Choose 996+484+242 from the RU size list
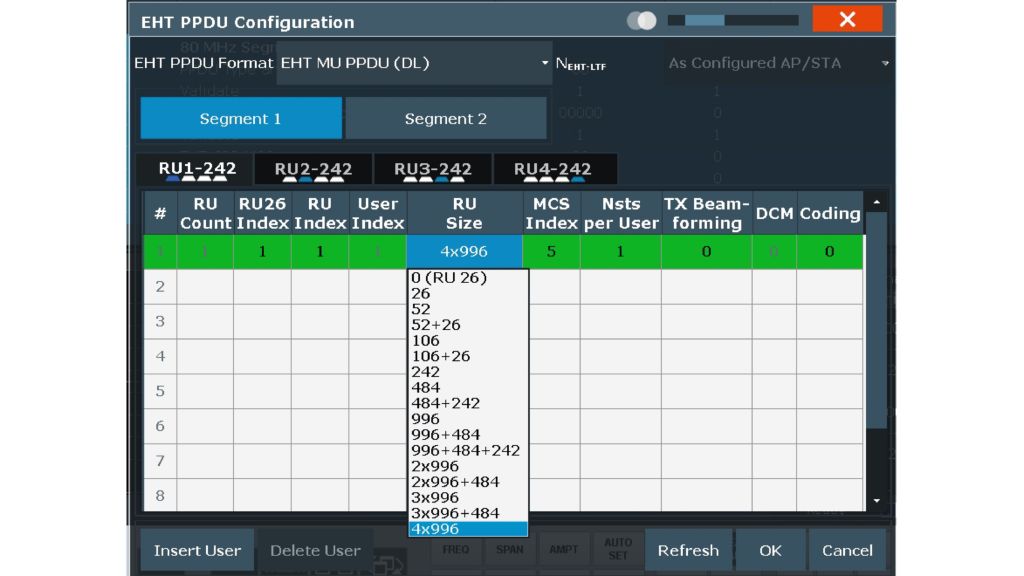 (465, 450)
